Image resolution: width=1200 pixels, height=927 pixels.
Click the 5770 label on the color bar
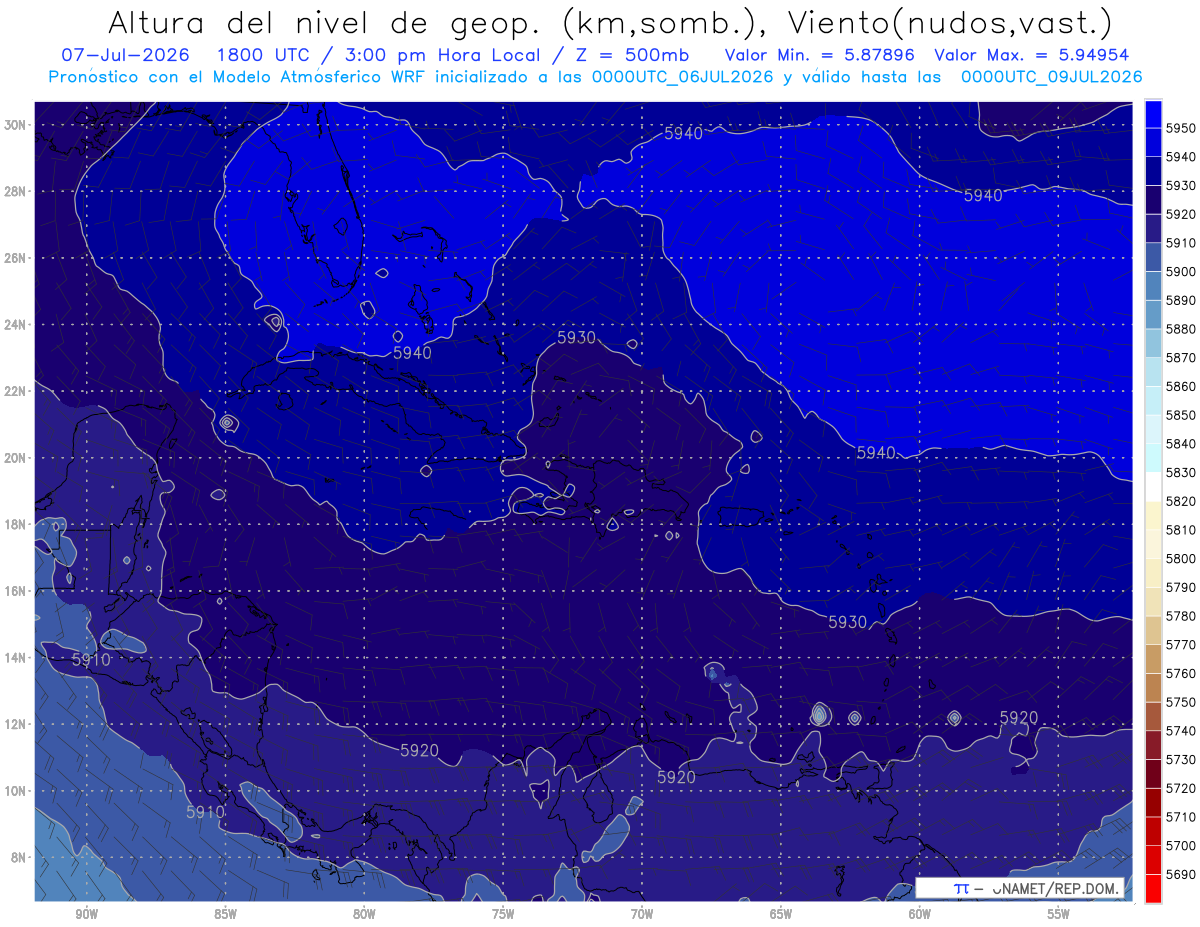click(x=1181, y=644)
